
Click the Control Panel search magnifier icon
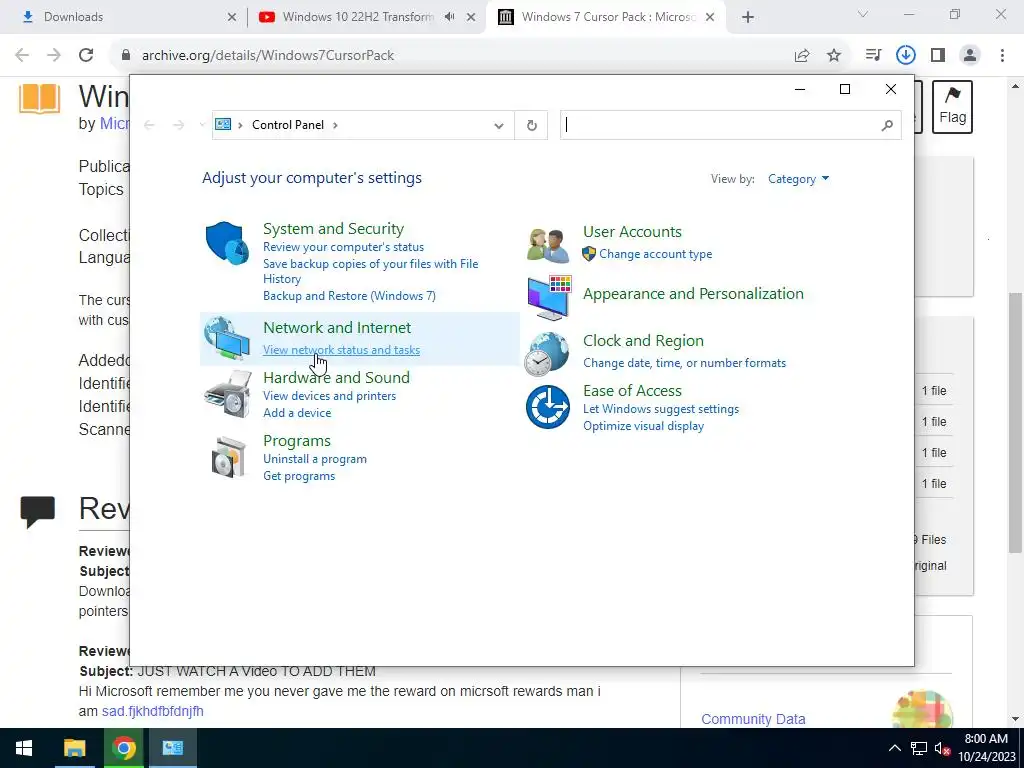coord(886,125)
